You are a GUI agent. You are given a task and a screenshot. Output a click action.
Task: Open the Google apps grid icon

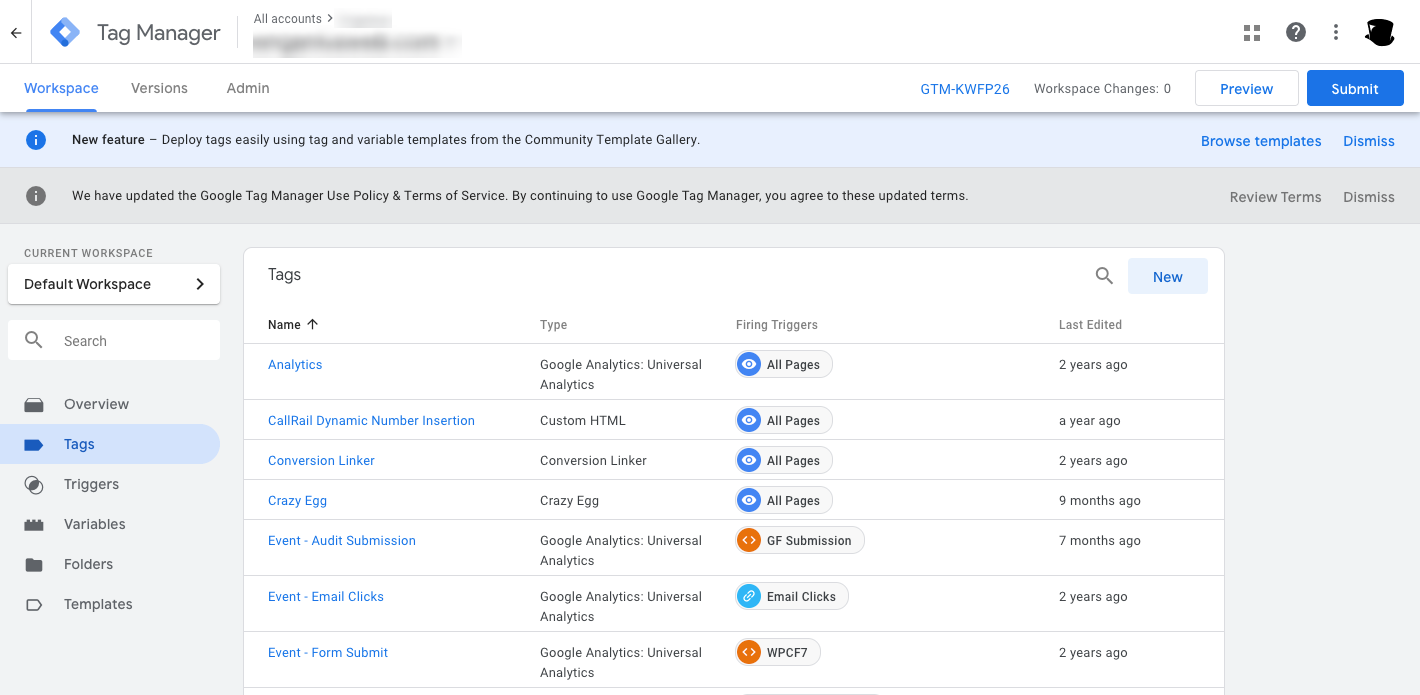(1252, 32)
